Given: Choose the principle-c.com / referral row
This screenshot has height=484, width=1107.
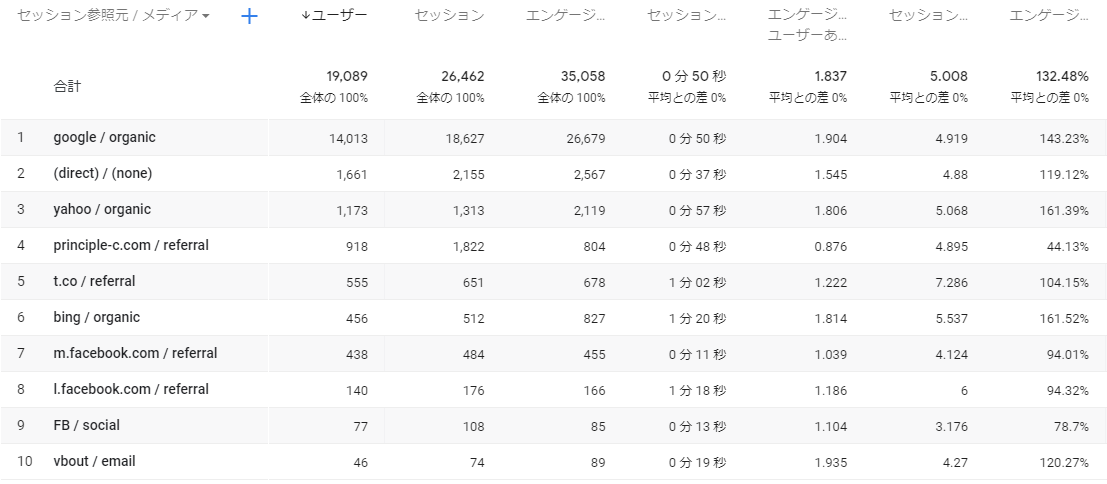Looking at the screenshot, I should [x=131, y=246].
